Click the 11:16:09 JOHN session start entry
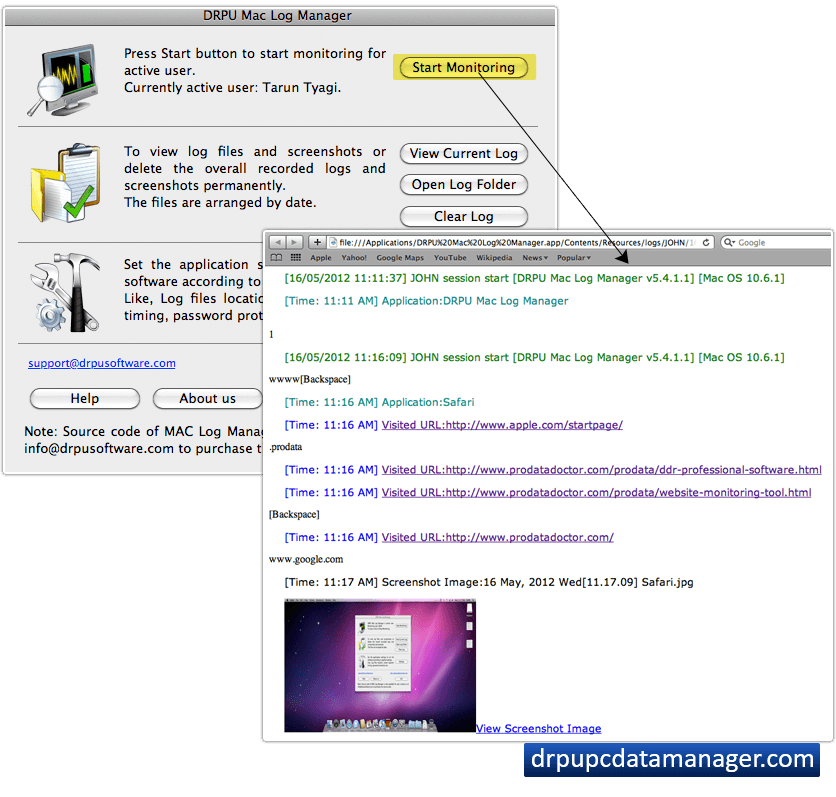Screen dimensions: 836x797 coord(534,358)
